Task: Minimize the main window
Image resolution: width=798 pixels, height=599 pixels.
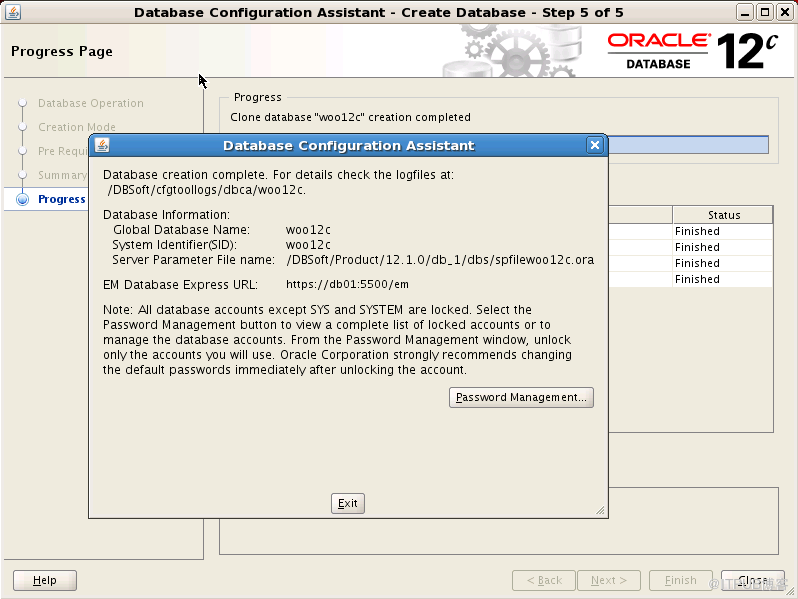Action: click(745, 12)
